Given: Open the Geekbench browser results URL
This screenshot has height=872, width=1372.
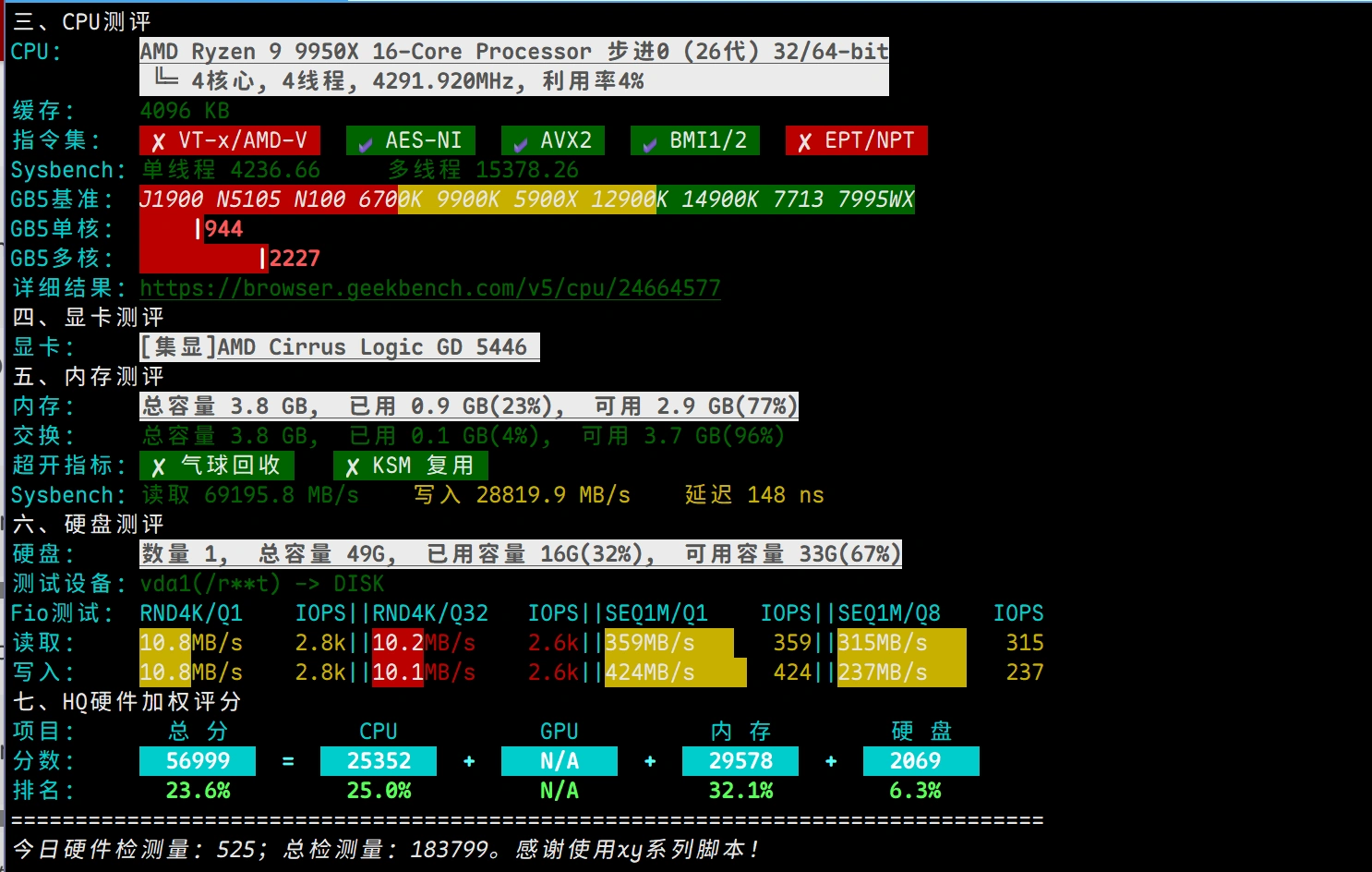Looking at the screenshot, I should tap(430, 288).
